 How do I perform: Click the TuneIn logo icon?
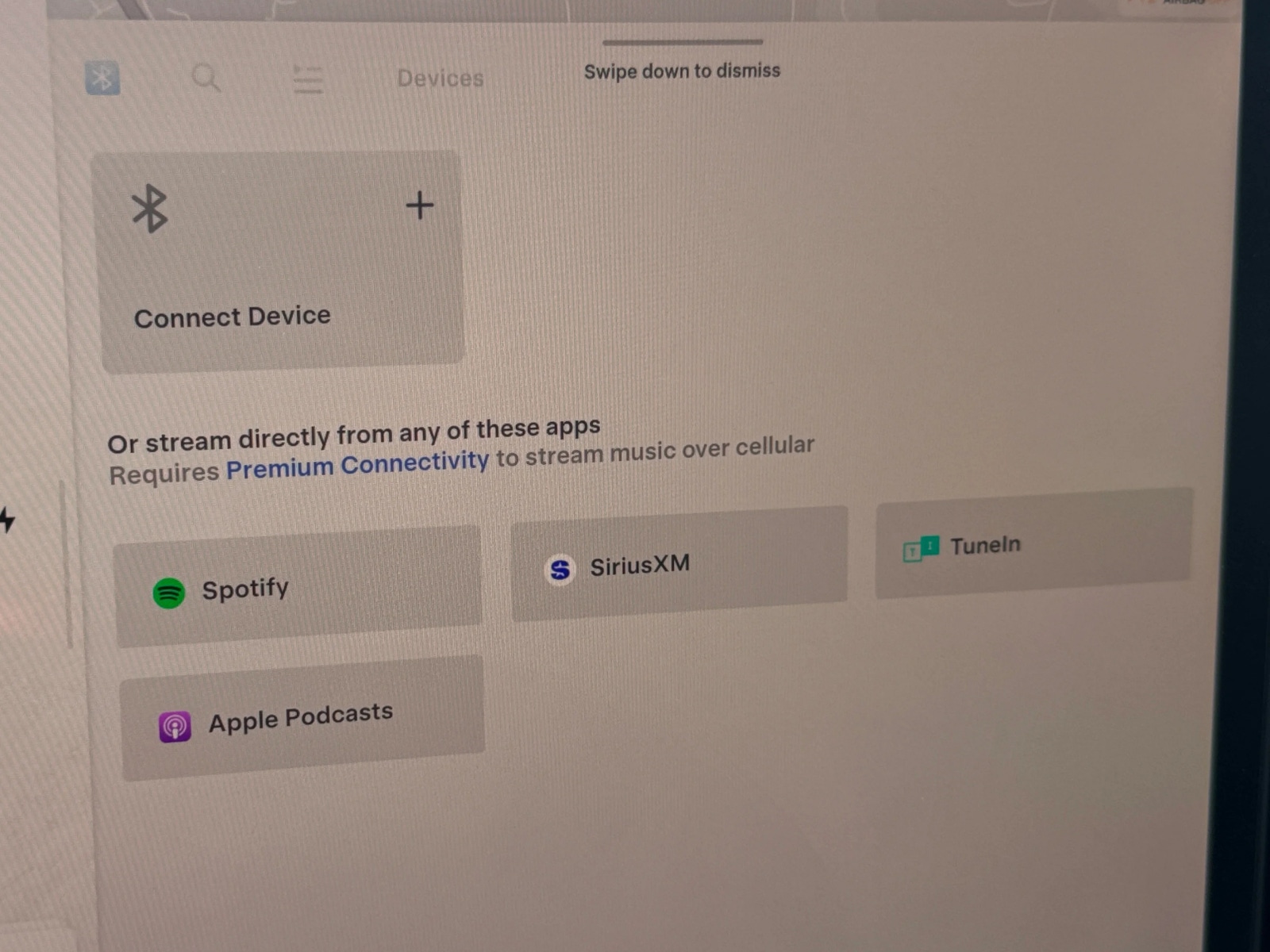pyautogui.click(x=921, y=548)
